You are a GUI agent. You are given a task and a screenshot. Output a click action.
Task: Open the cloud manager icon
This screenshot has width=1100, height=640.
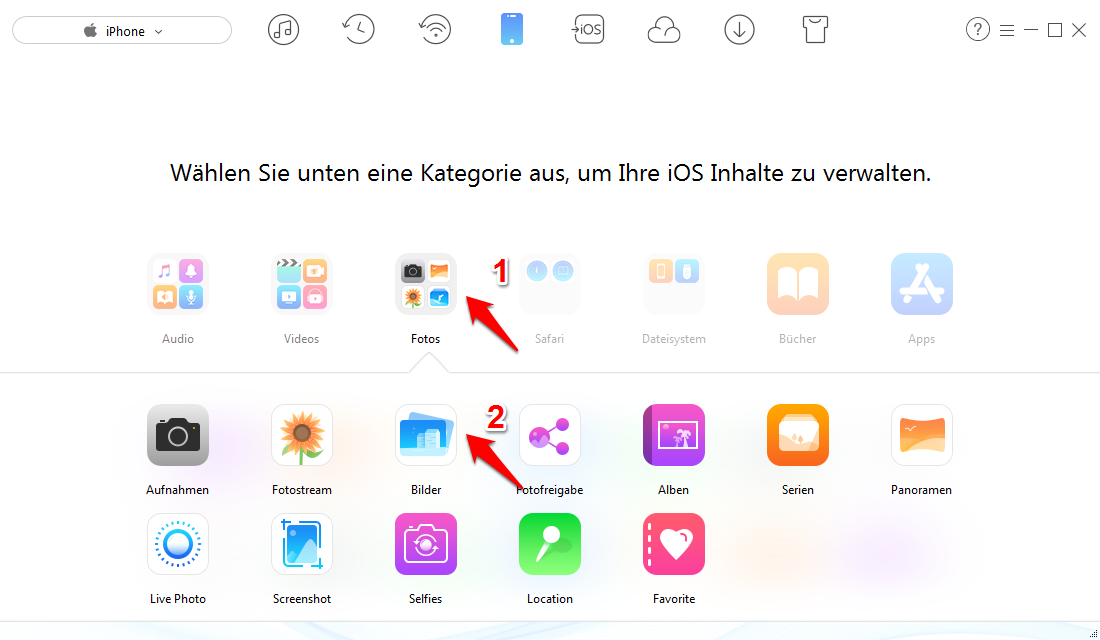pyautogui.click(x=663, y=29)
